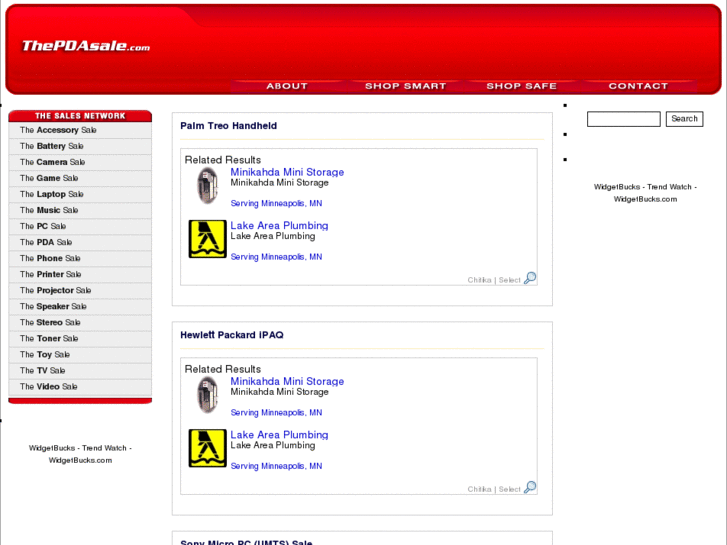Screen dimensions: 727x545
Task: Open The Speaker Sale
Action: (53, 306)
